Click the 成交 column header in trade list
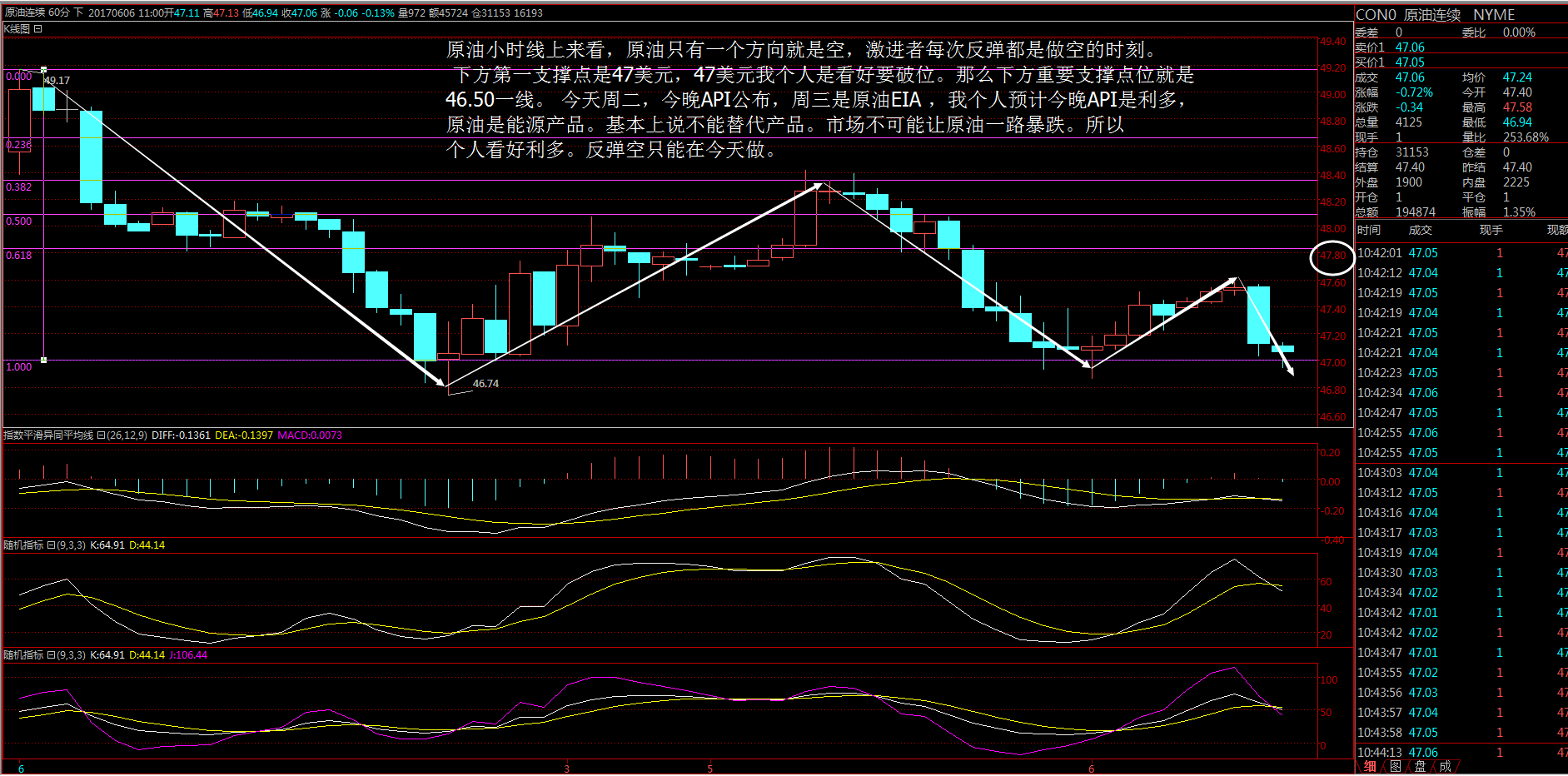The height and width of the screenshot is (776, 1568). tap(1420, 231)
